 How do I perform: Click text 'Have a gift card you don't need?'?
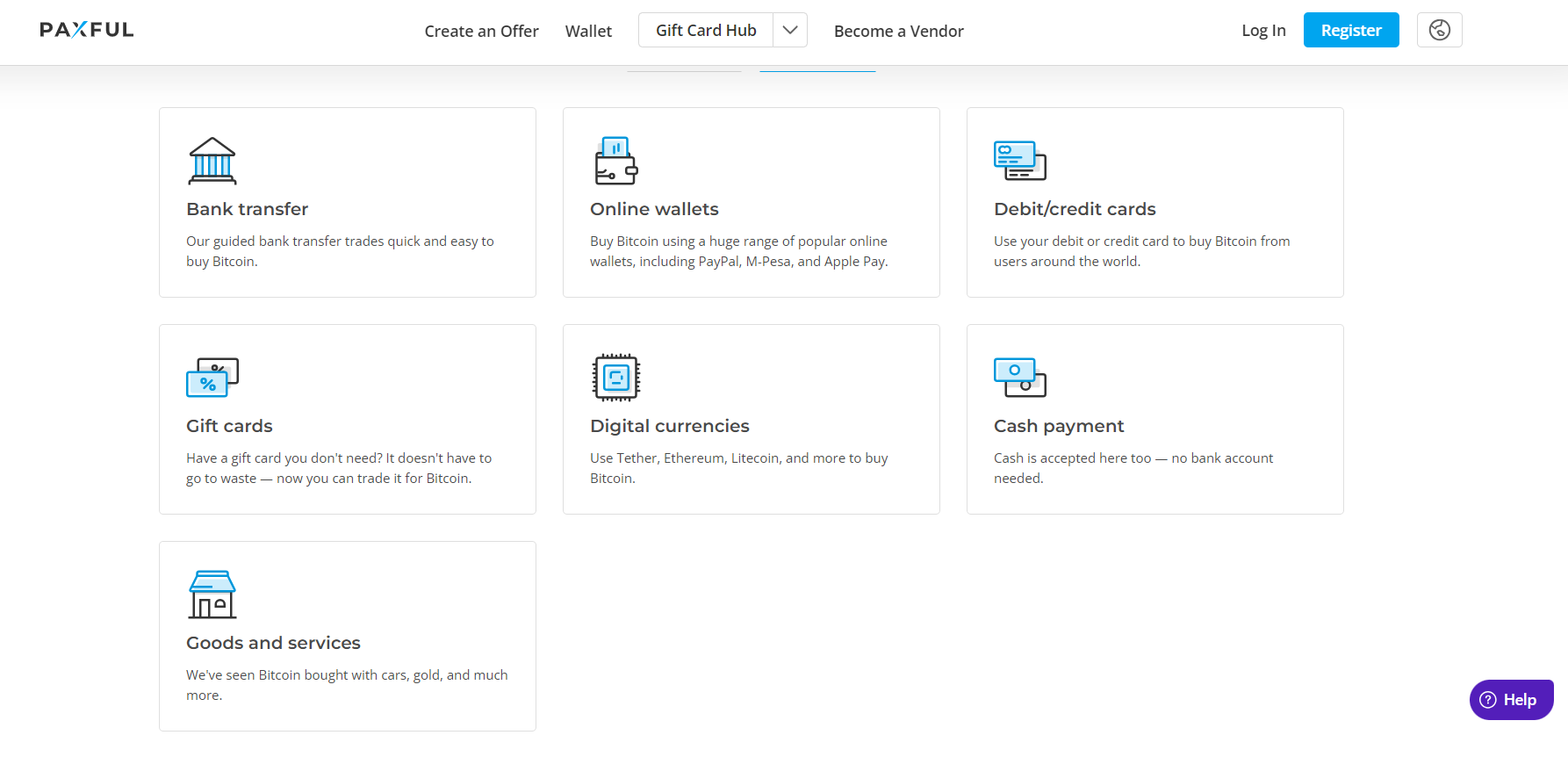click(284, 458)
